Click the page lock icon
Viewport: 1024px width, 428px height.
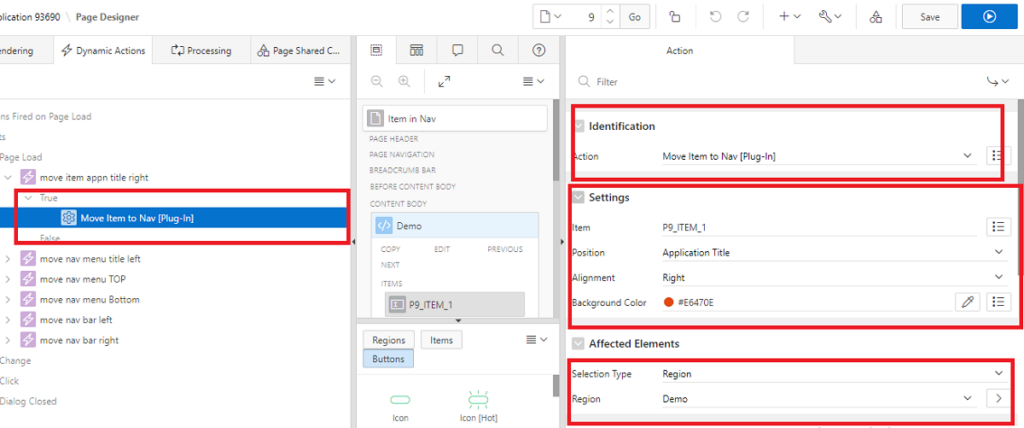[x=675, y=17]
